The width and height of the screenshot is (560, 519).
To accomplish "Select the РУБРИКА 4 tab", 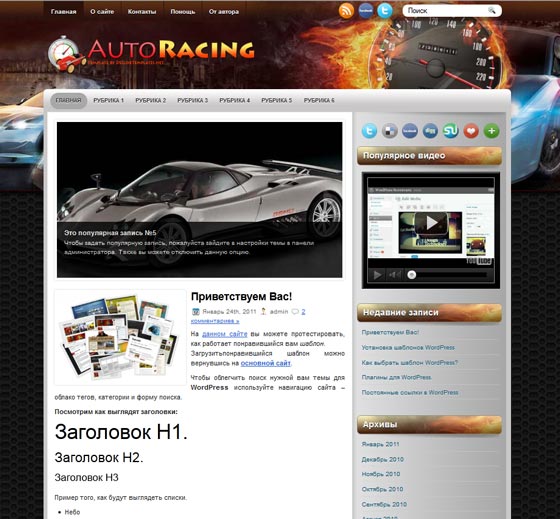I will (235, 100).
